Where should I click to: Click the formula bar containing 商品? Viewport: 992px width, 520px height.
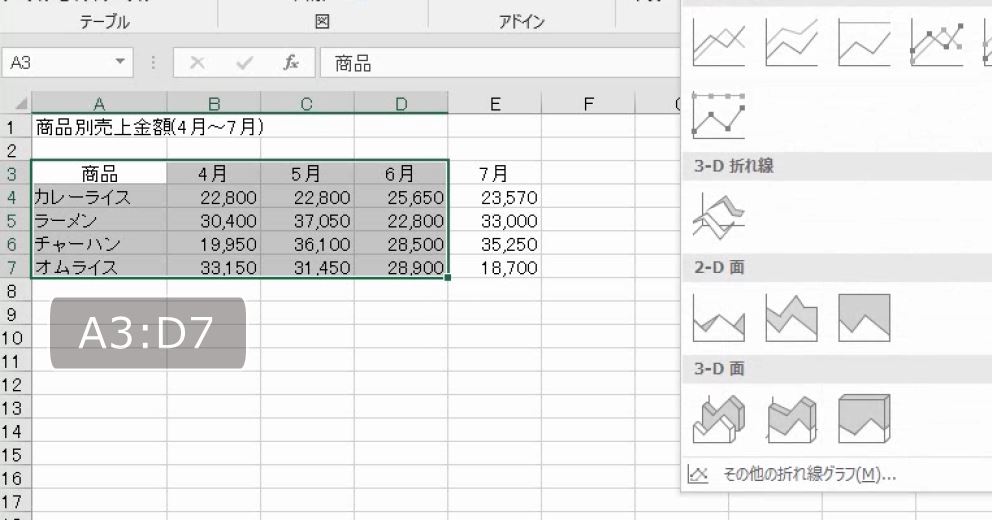click(500, 63)
